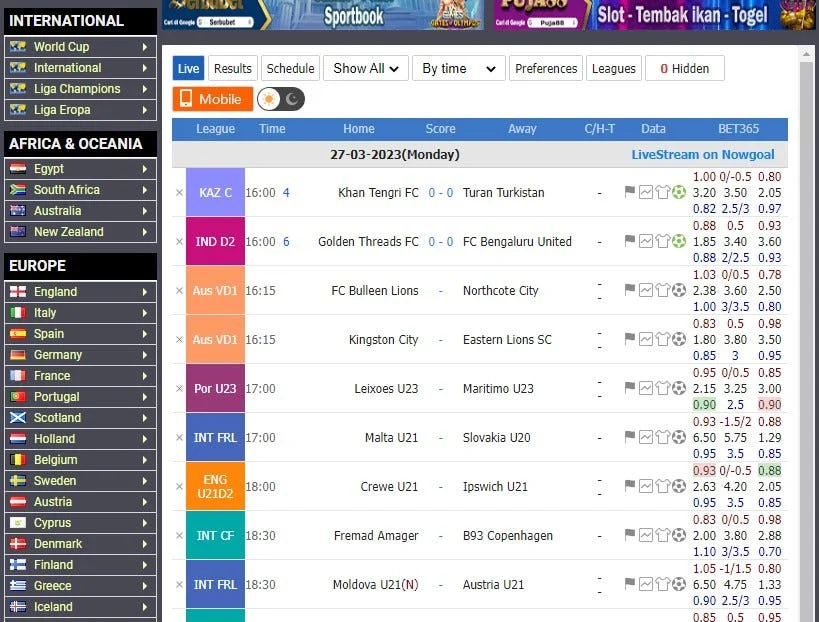
Task: Click the chart icon in Moldova U21 row
Action: pos(646,584)
